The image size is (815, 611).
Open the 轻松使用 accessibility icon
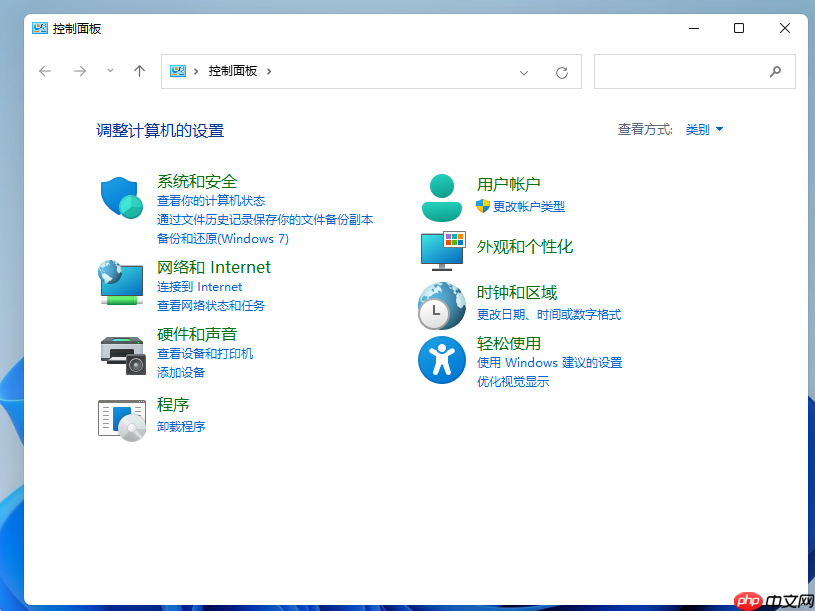[442, 360]
